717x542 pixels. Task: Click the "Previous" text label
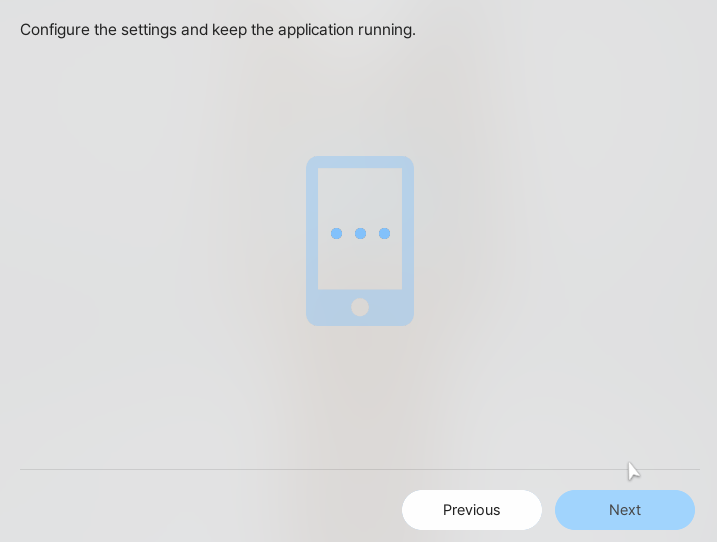[472, 510]
